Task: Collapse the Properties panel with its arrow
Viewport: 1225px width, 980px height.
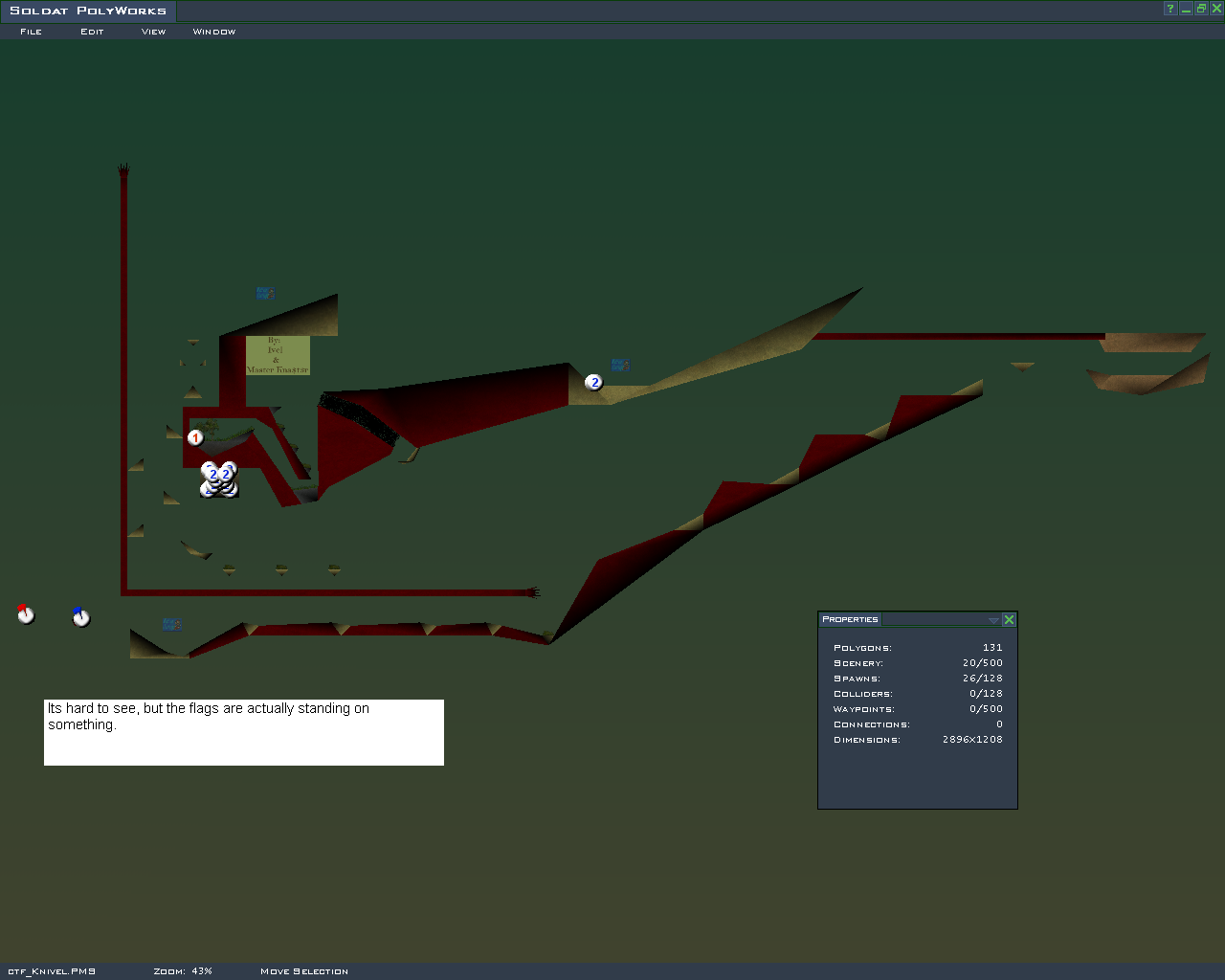Action: point(993,620)
